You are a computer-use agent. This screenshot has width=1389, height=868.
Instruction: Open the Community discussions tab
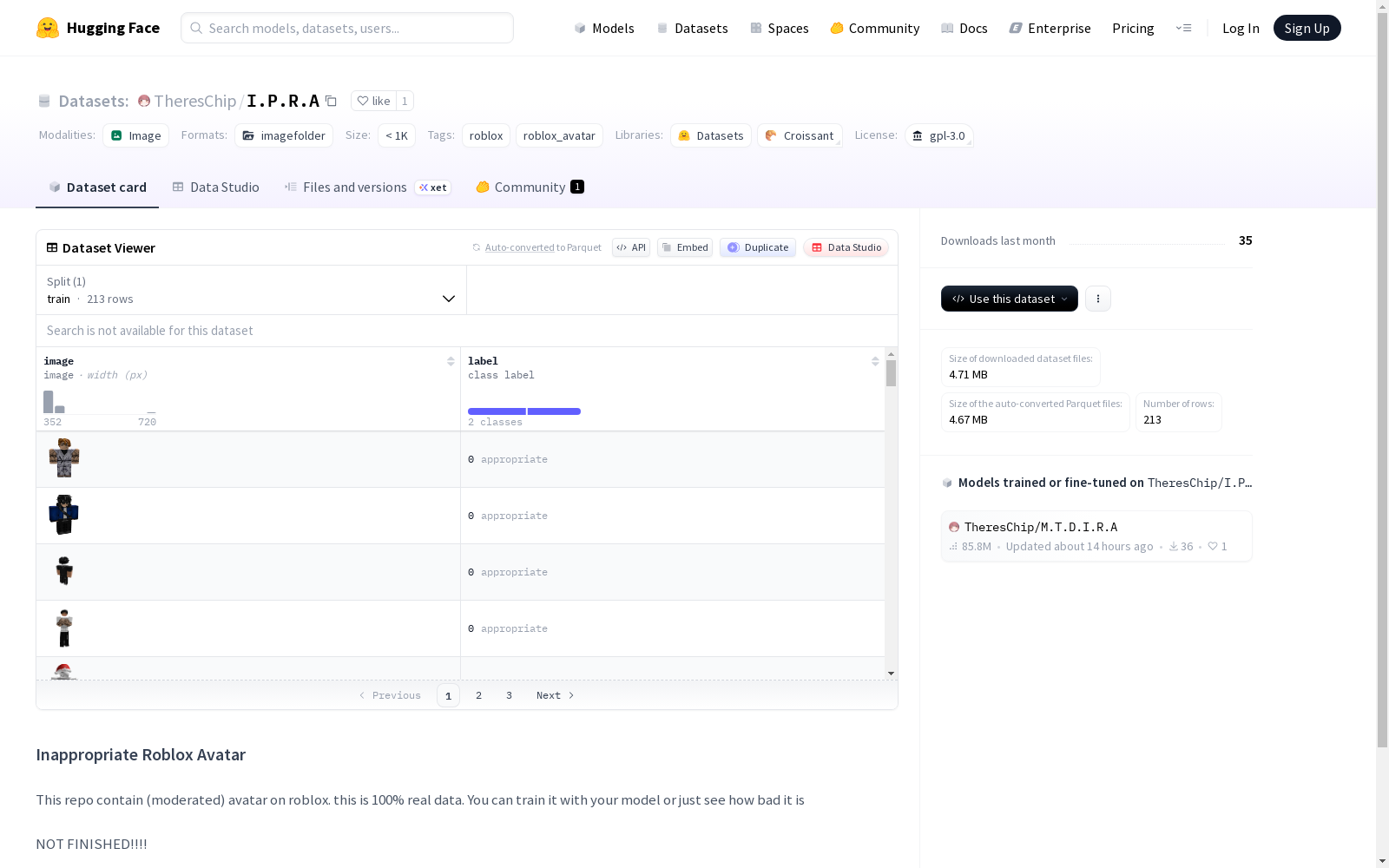pos(530,187)
